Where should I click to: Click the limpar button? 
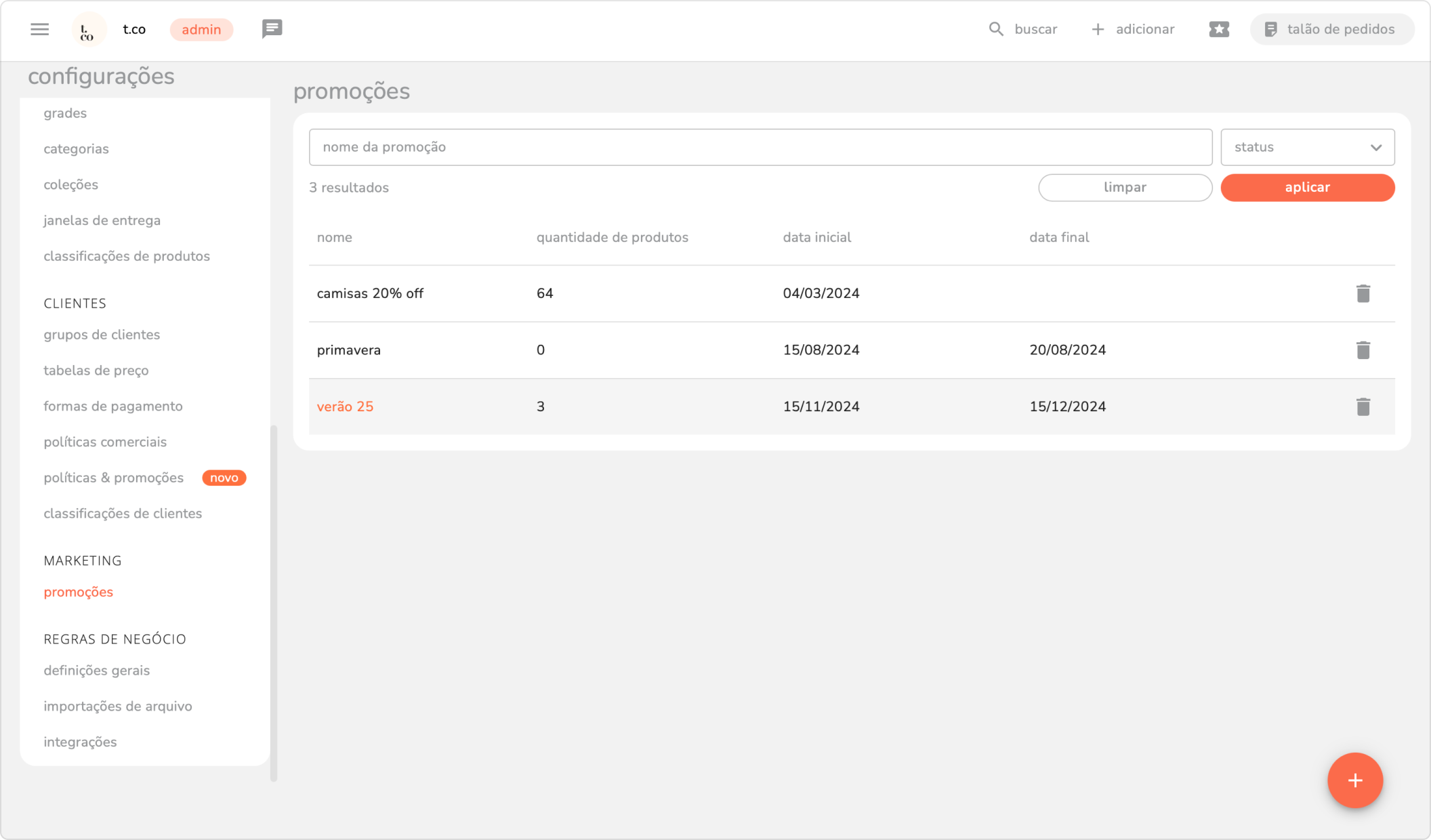pos(1125,188)
